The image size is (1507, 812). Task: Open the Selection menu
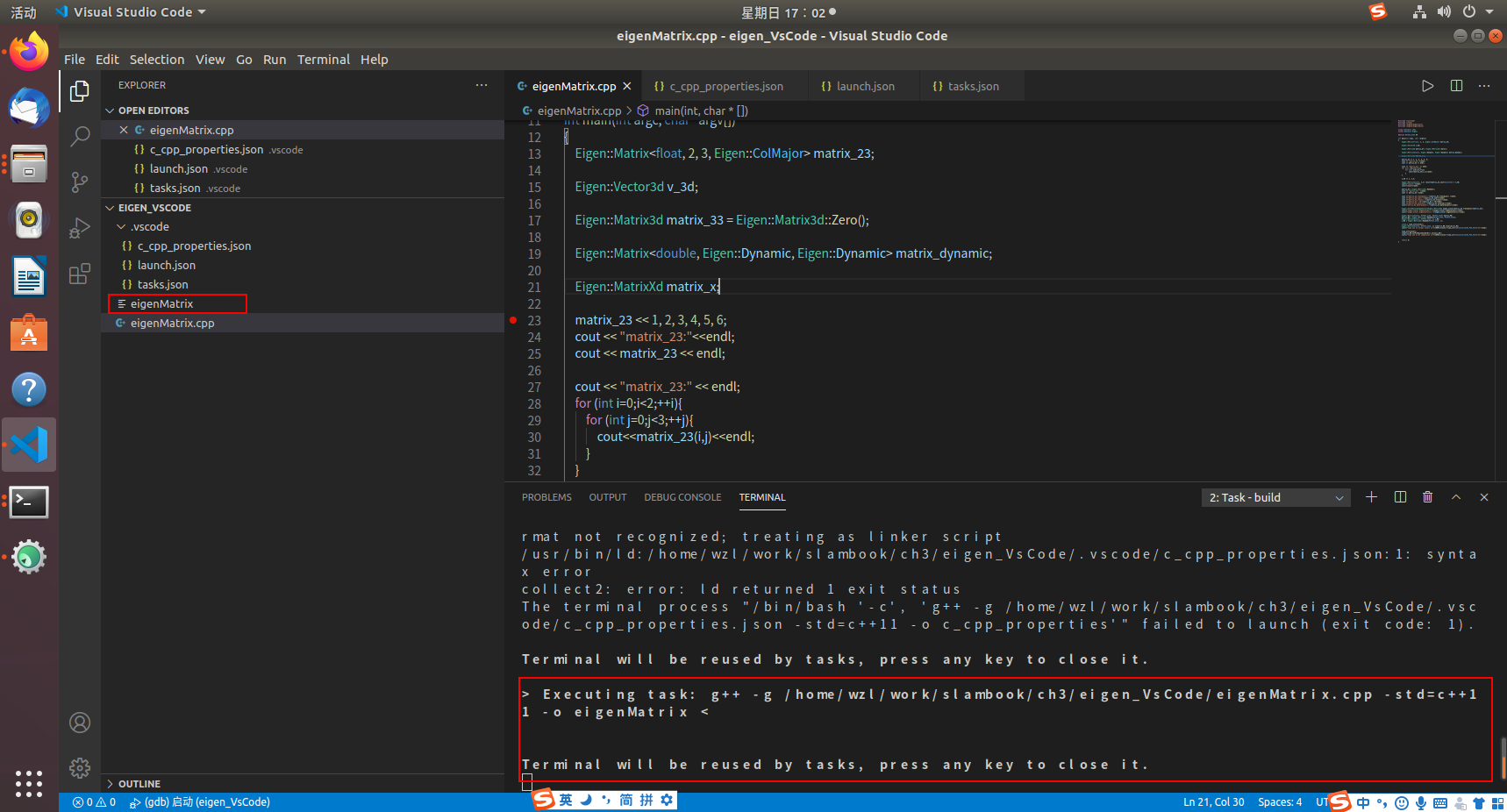157,60
